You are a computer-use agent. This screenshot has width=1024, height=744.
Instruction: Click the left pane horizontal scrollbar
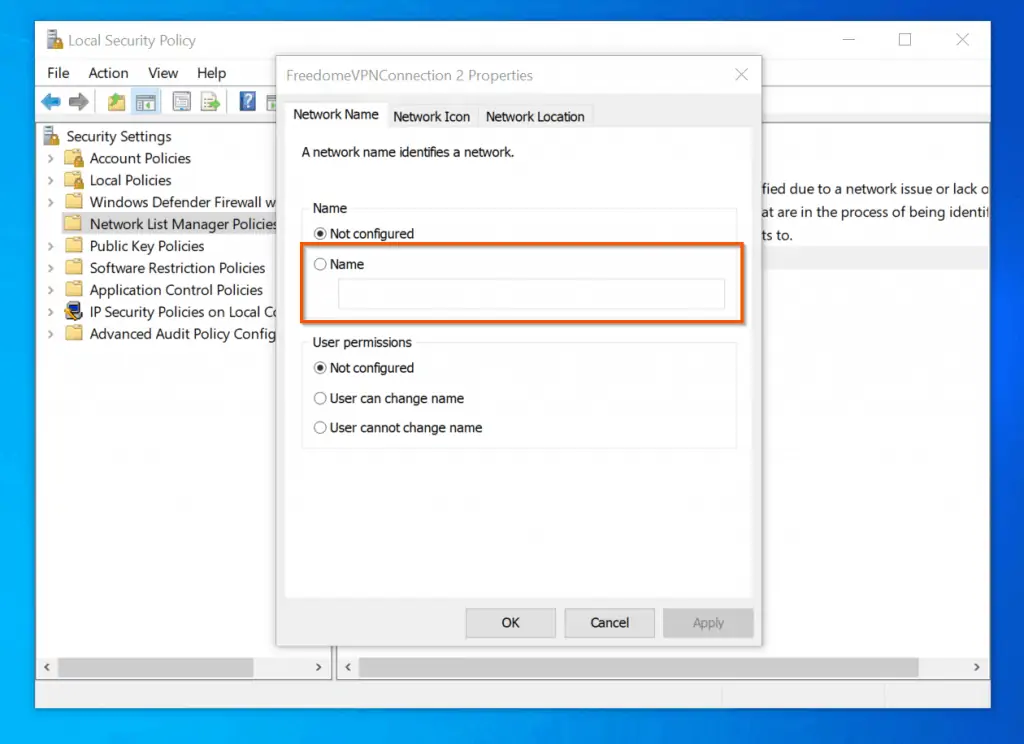[x=155, y=667]
